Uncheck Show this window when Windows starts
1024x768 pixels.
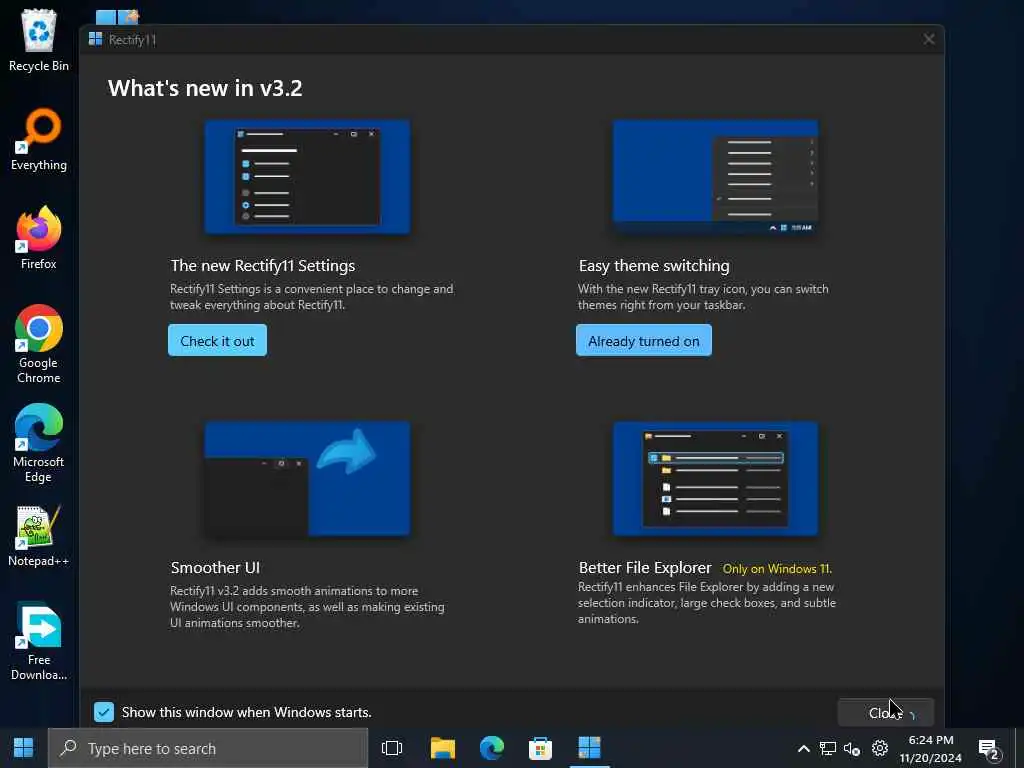[104, 712]
